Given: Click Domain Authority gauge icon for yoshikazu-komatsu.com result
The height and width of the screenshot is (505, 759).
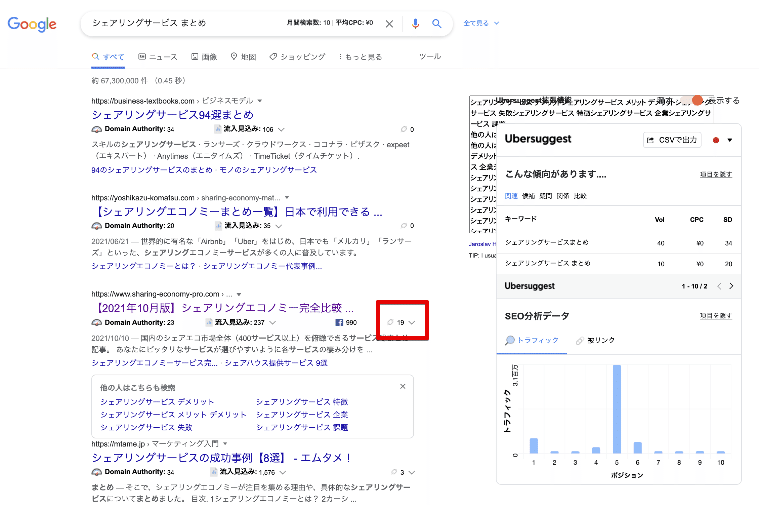Looking at the screenshot, I should 97,226.
